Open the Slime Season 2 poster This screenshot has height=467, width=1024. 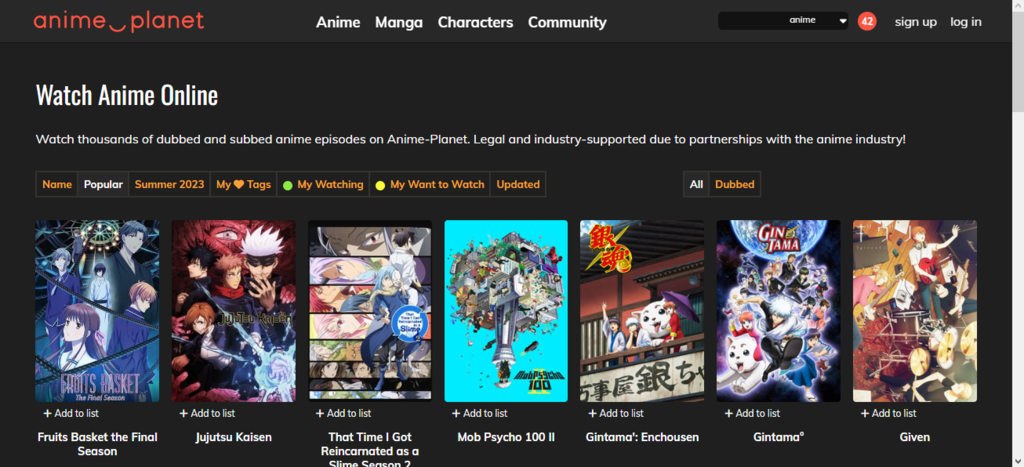[x=370, y=311]
